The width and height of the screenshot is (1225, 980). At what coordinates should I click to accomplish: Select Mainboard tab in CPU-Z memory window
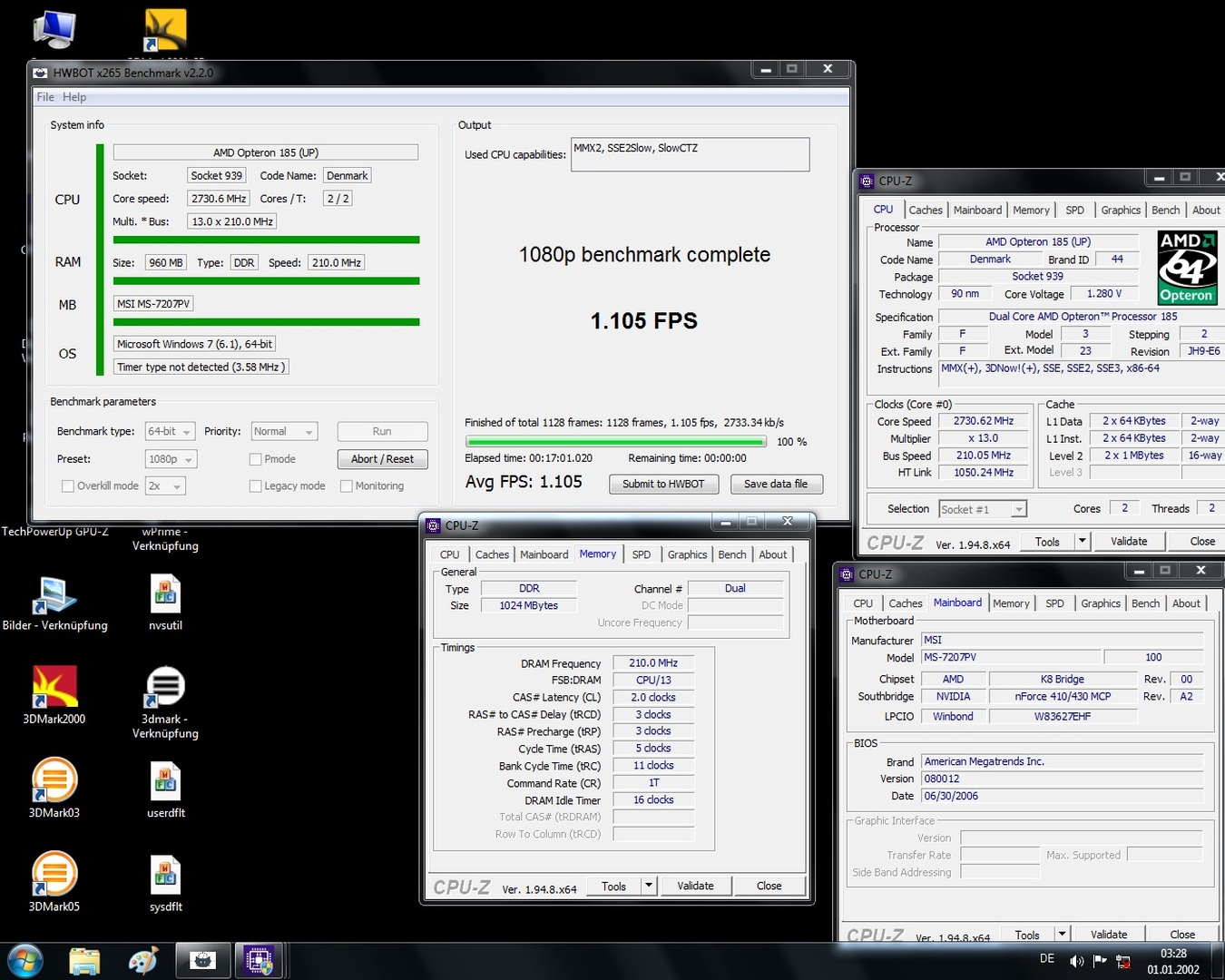[544, 554]
